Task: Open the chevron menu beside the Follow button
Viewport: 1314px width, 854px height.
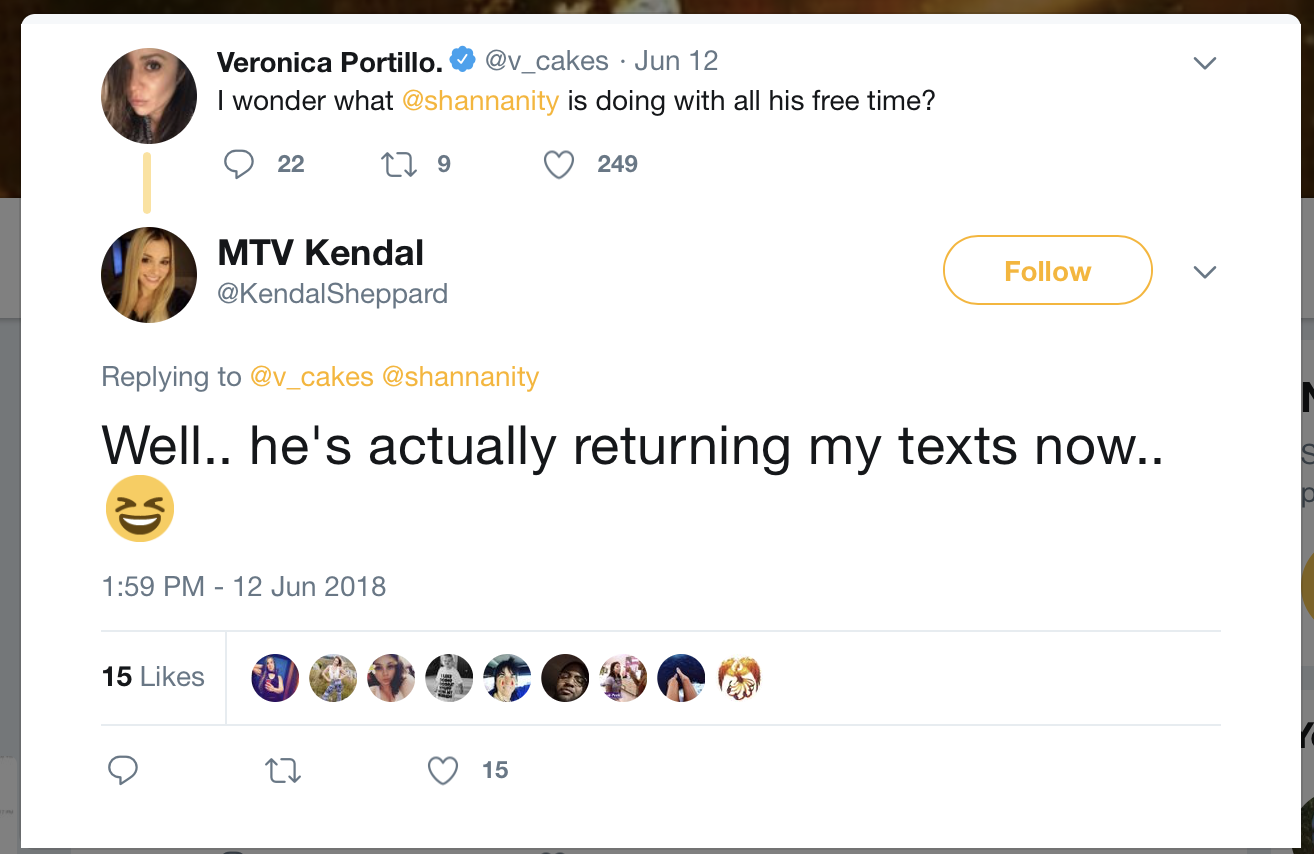Action: (x=1205, y=272)
